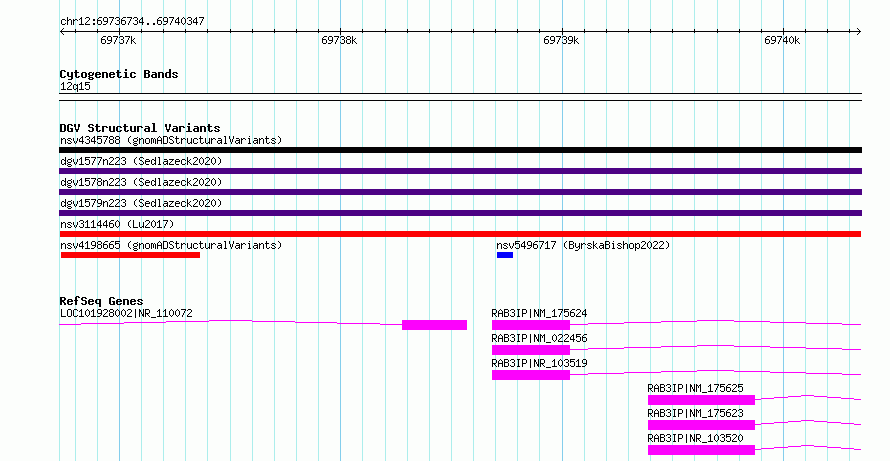Click the dgv1577n223 Sedlazeck2020 label
The width and height of the screenshot is (890, 461).
coord(141,161)
